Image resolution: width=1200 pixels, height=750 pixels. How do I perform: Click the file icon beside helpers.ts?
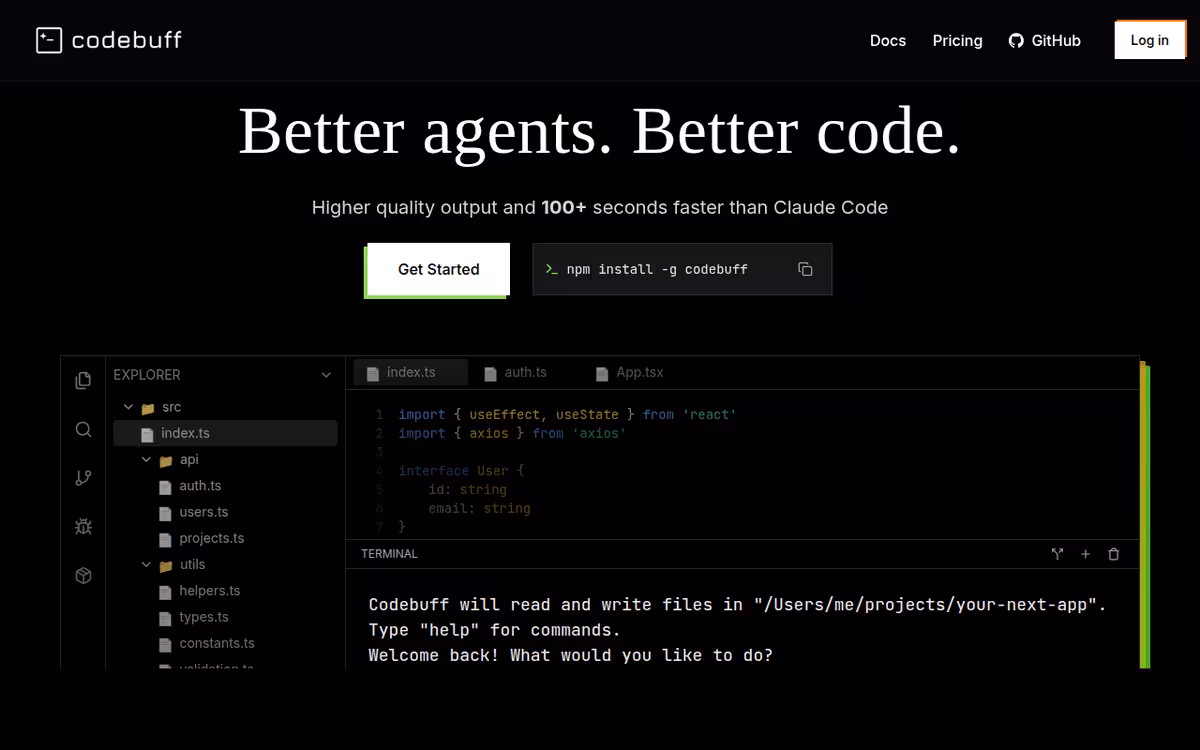[166, 592]
